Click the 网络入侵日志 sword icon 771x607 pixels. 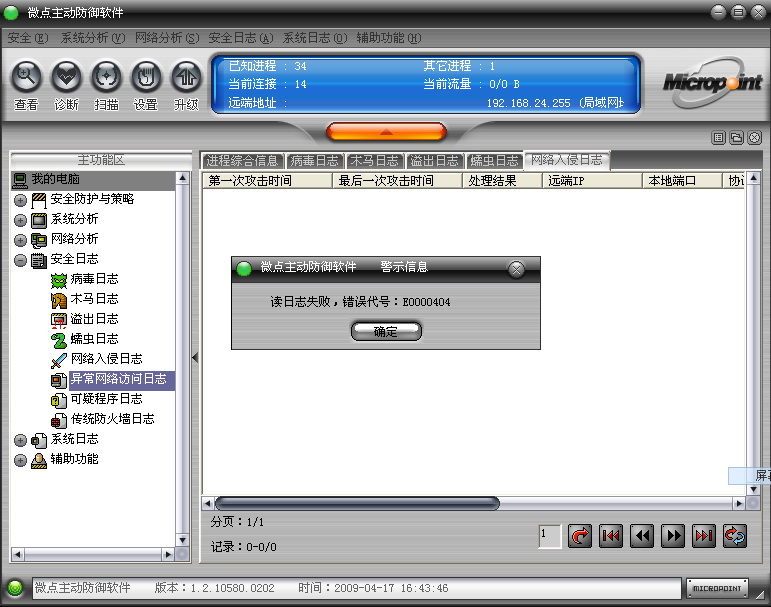59,360
